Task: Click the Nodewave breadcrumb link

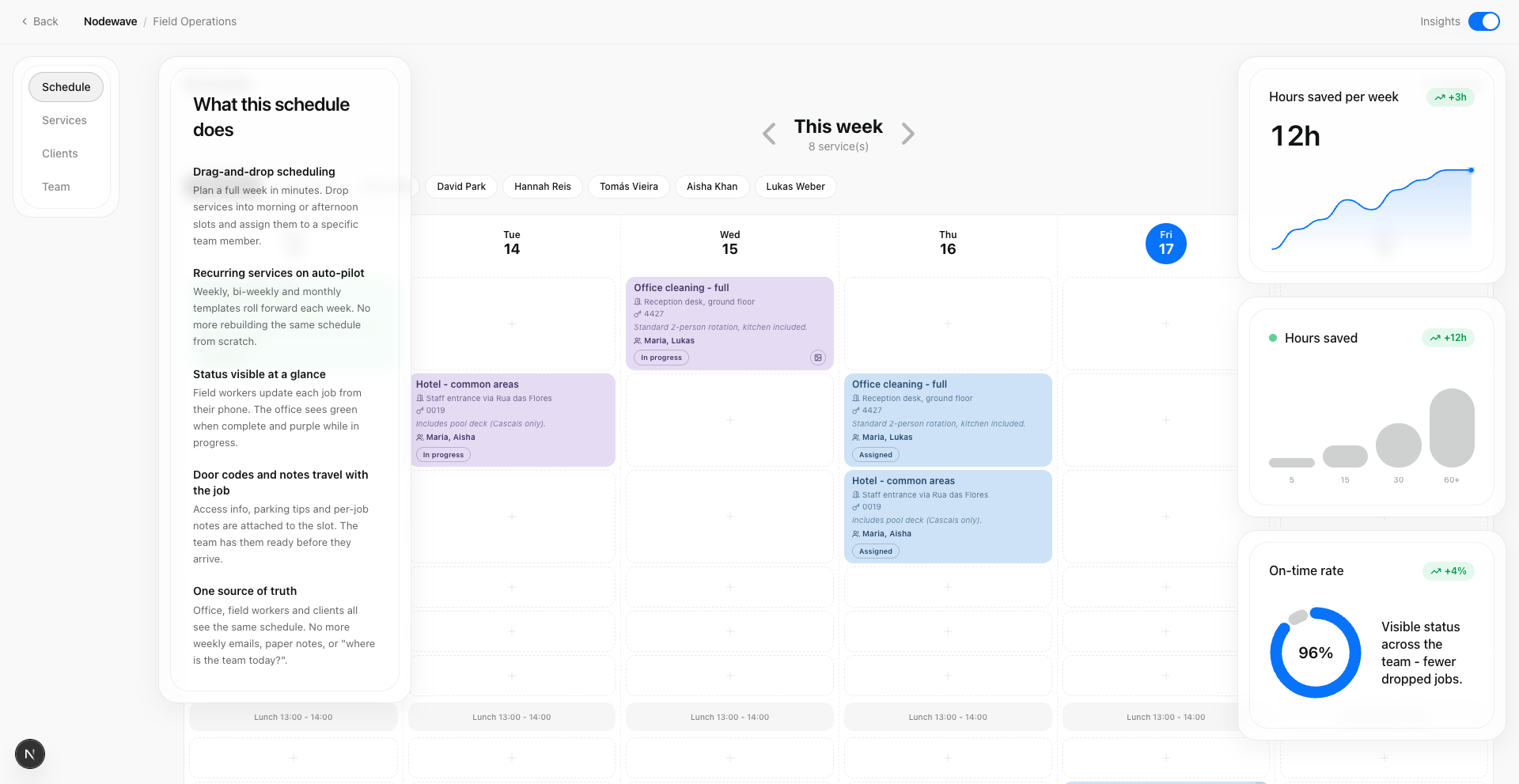Action: click(110, 21)
